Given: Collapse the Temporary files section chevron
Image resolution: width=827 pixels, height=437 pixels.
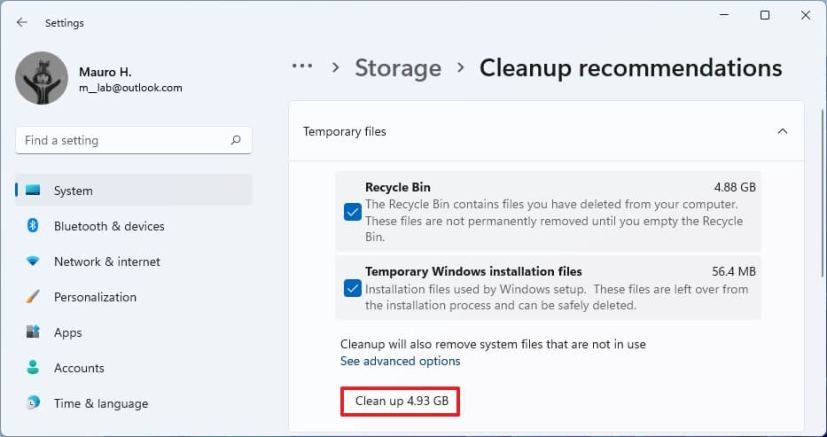Looking at the screenshot, I should coord(782,131).
